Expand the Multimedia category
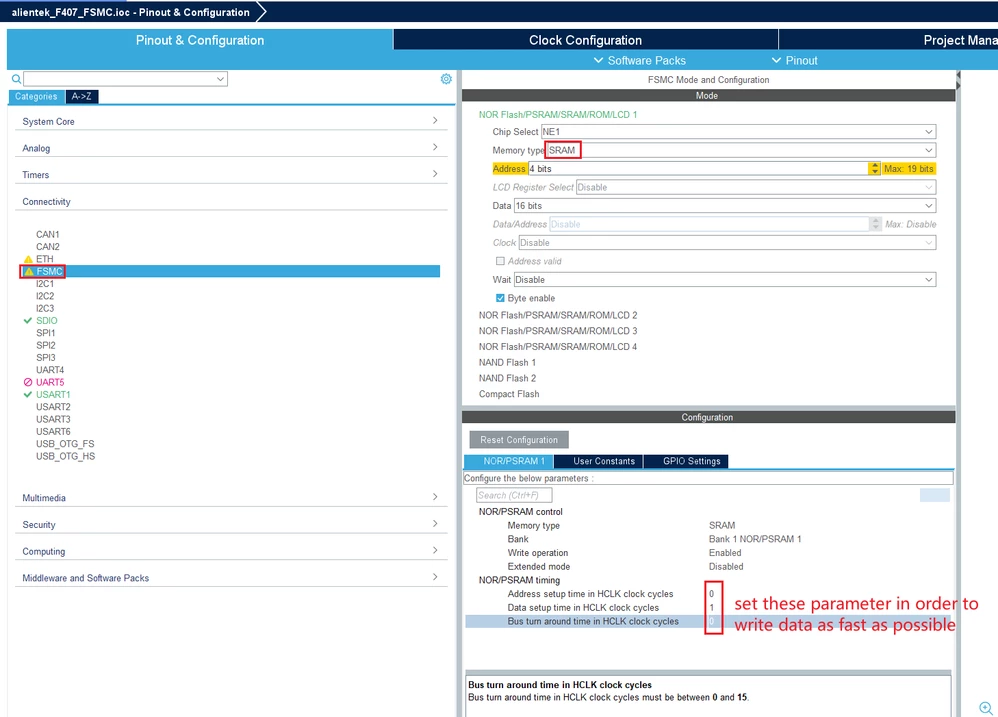 (231, 498)
